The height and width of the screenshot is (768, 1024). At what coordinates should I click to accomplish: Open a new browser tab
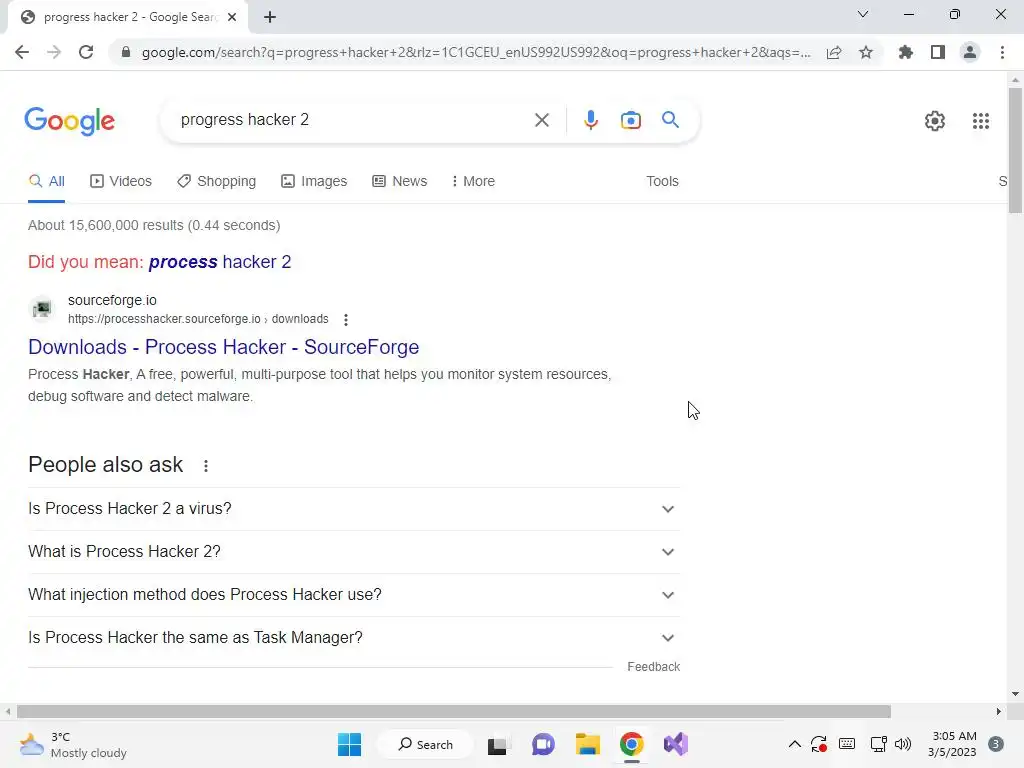tap(270, 17)
